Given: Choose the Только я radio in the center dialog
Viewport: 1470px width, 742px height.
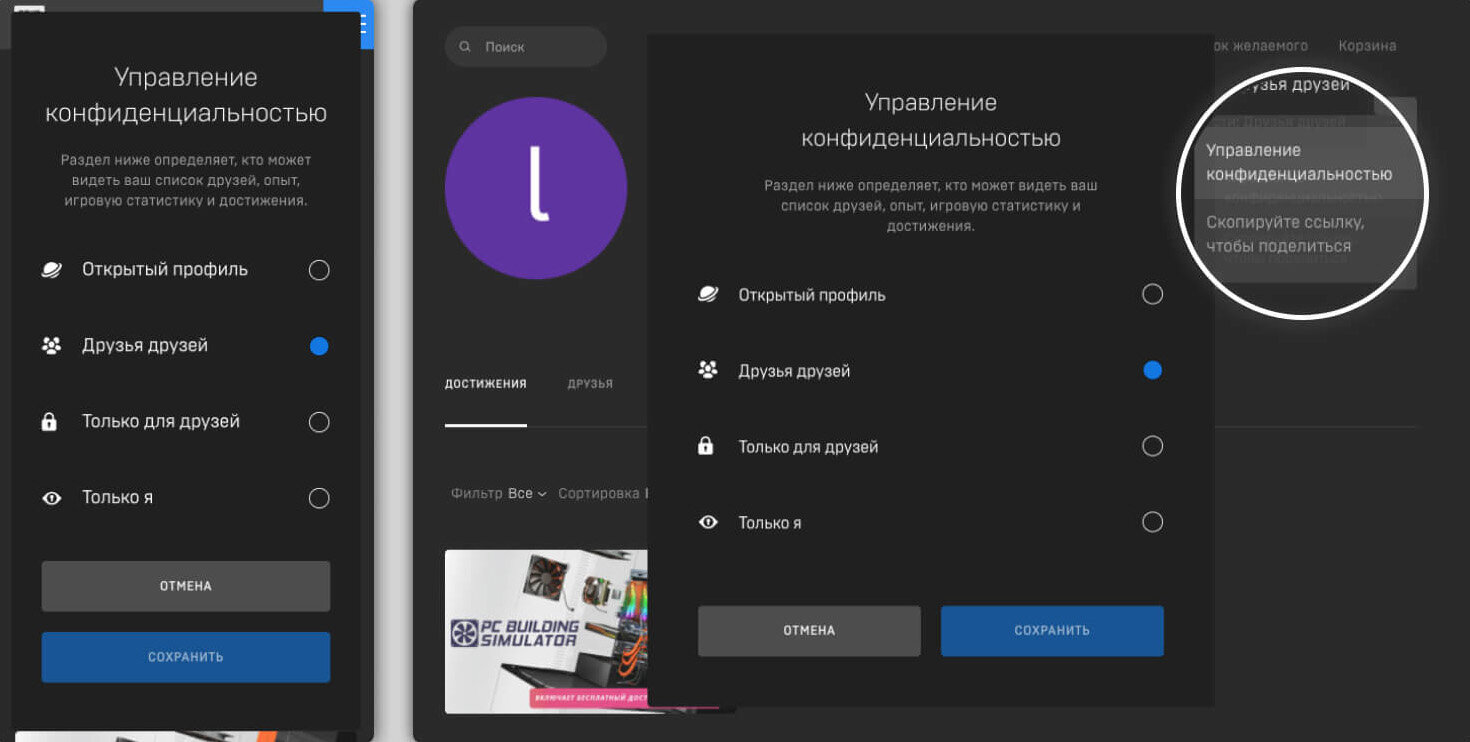Looking at the screenshot, I should point(1152,522).
